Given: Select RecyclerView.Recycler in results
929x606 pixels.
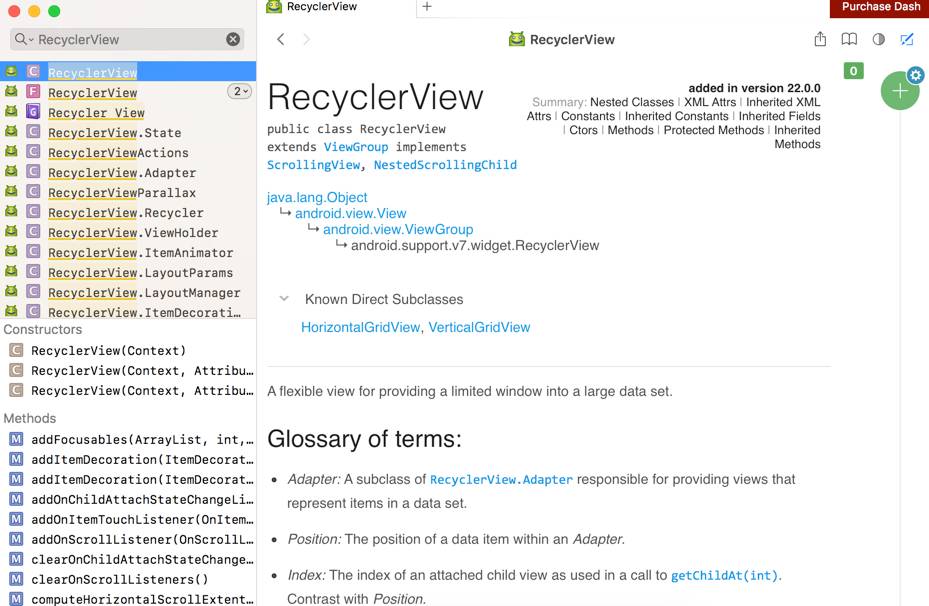Looking at the screenshot, I should click(x=128, y=212).
